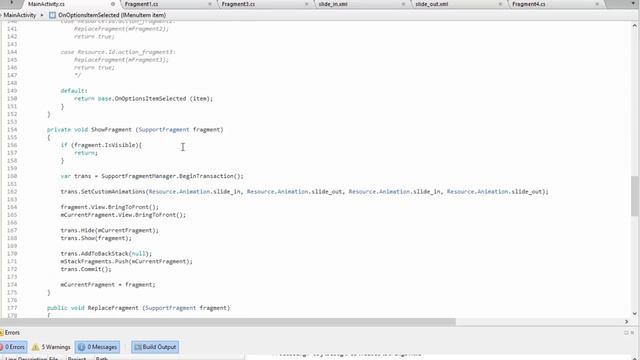Close the slide_out.xml tab
This screenshot has height=360, width=640.
click(x=500, y=4)
